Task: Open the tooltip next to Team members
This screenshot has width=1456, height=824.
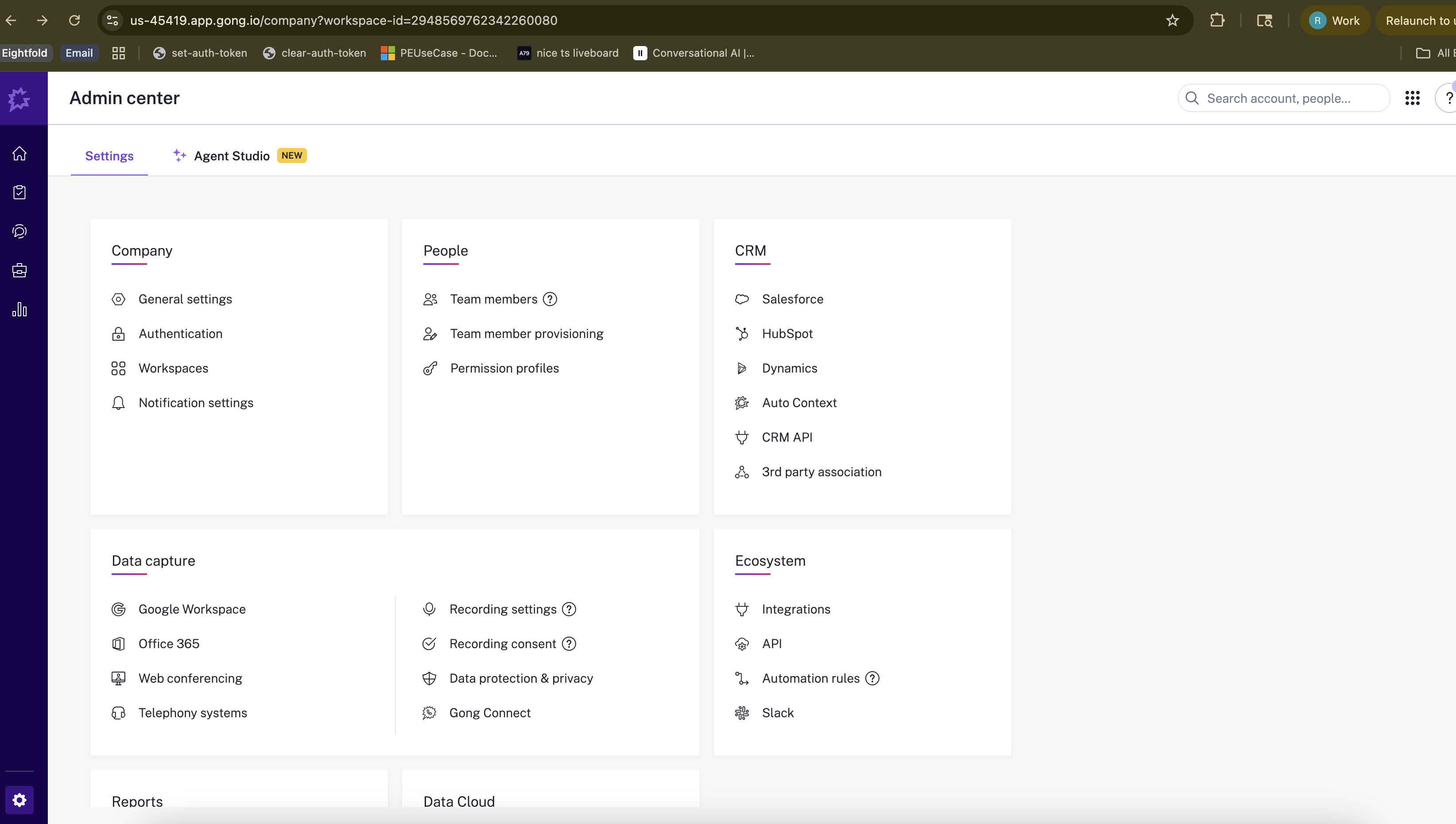Action: (550, 299)
